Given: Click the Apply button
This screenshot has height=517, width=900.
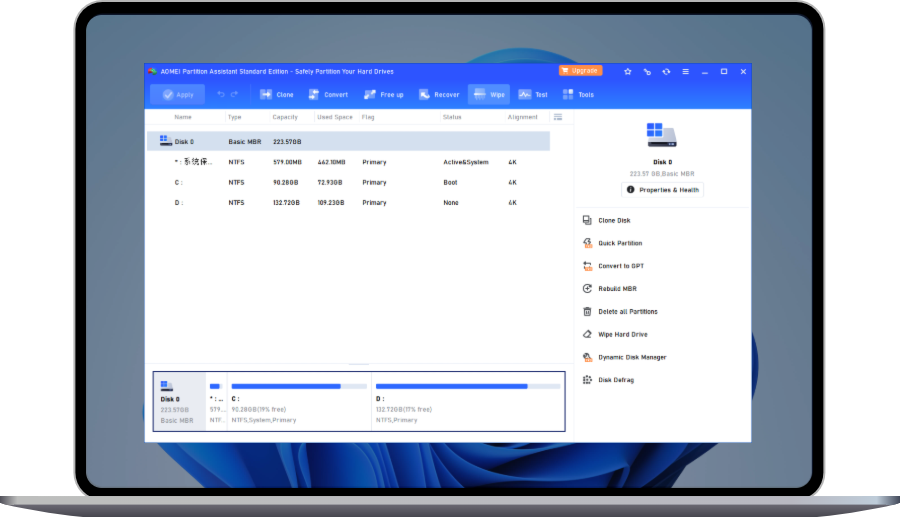Looking at the screenshot, I should coord(177,95).
